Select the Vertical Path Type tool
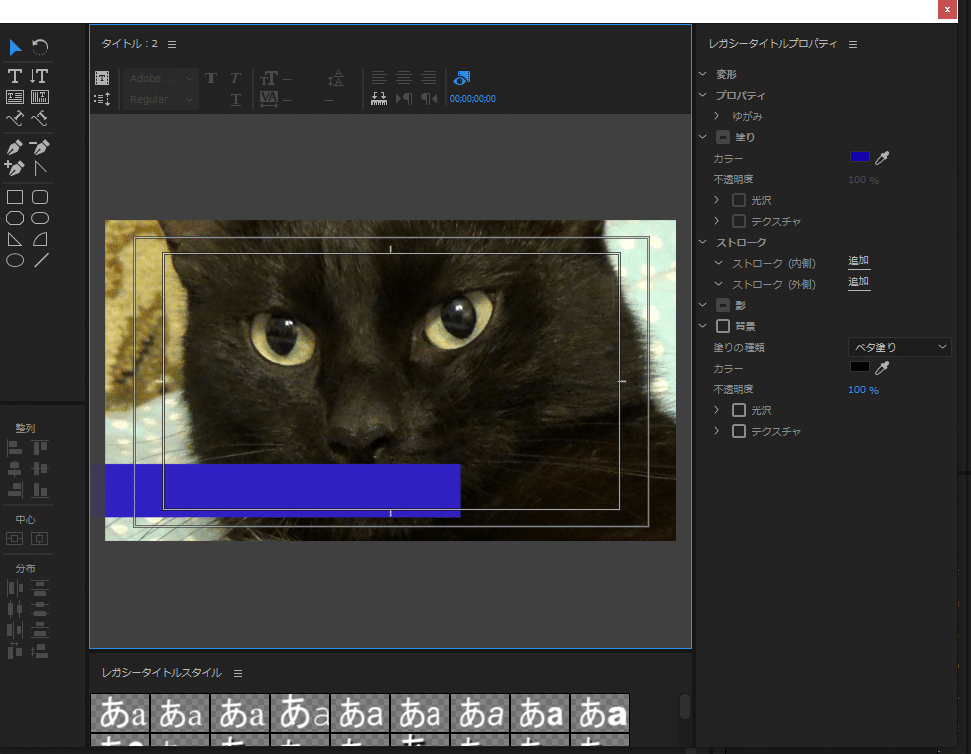971x754 pixels. coord(40,118)
